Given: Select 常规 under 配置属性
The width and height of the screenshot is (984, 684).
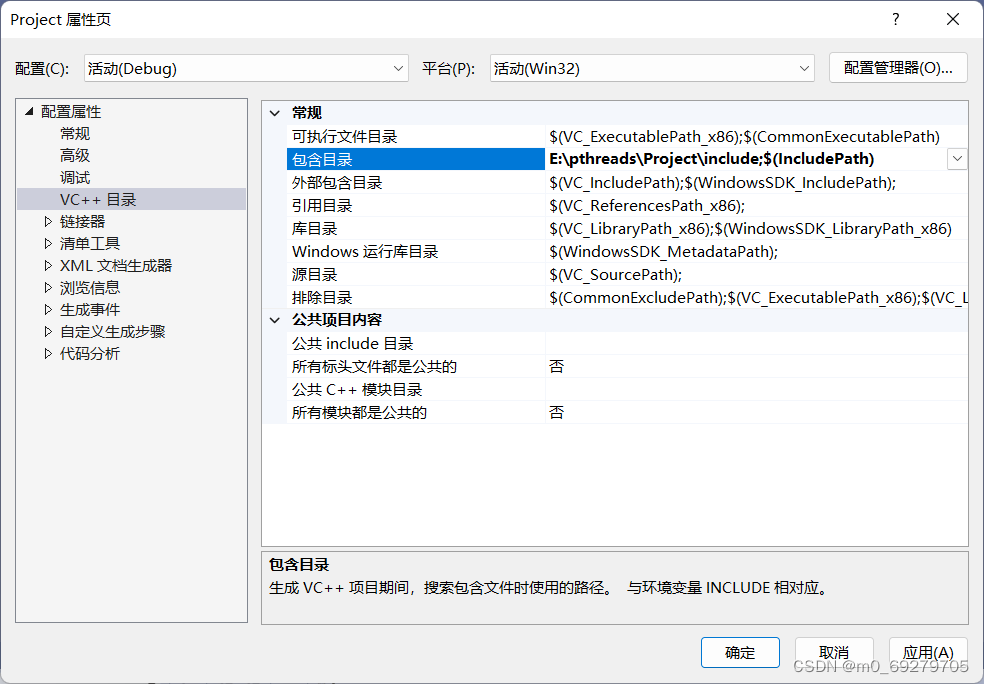Looking at the screenshot, I should (x=74, y=133).
